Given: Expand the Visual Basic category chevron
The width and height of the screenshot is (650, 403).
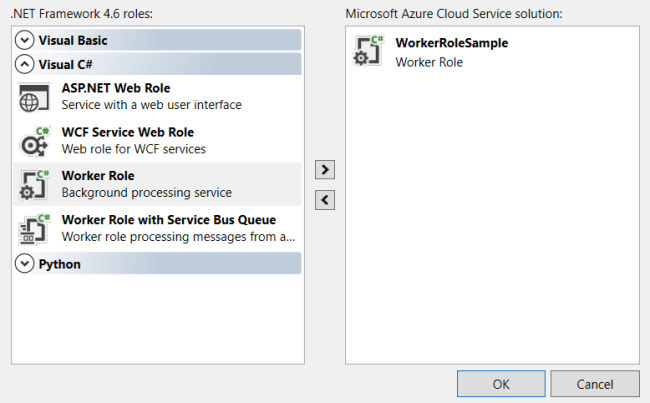Looking at the screenshot, I should click(24, 40).
